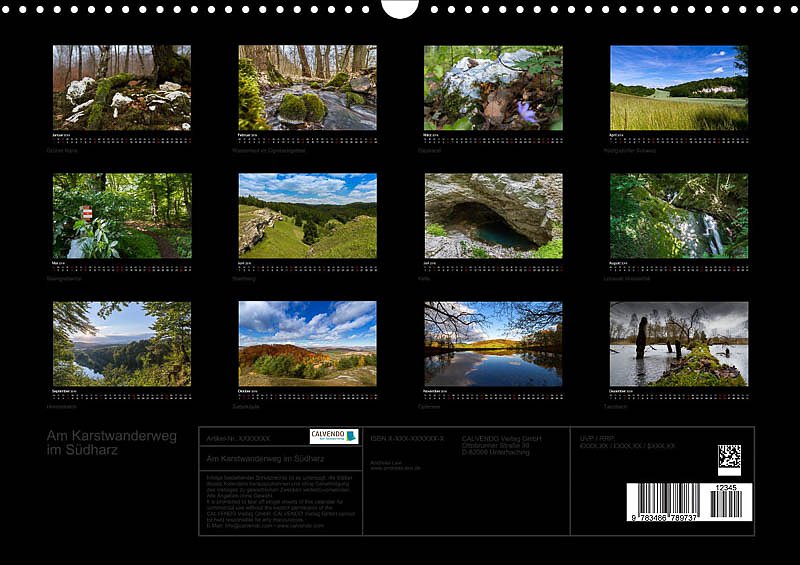Viewport: 800px width, 565px height.
Task: Open the May forest trail photo
Action: coord(122,216)
